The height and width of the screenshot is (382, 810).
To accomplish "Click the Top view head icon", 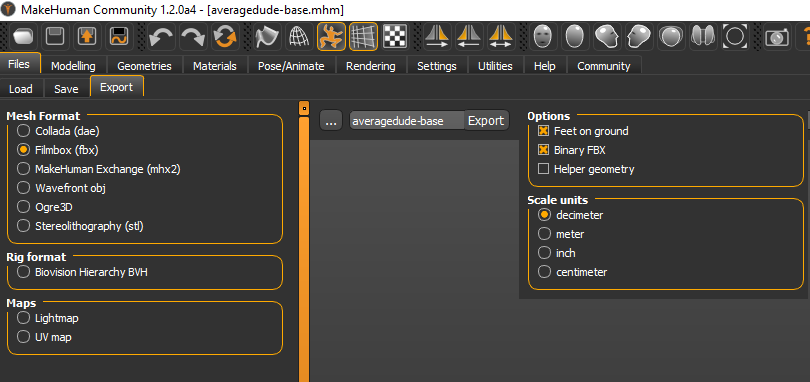I will [671, 37].
